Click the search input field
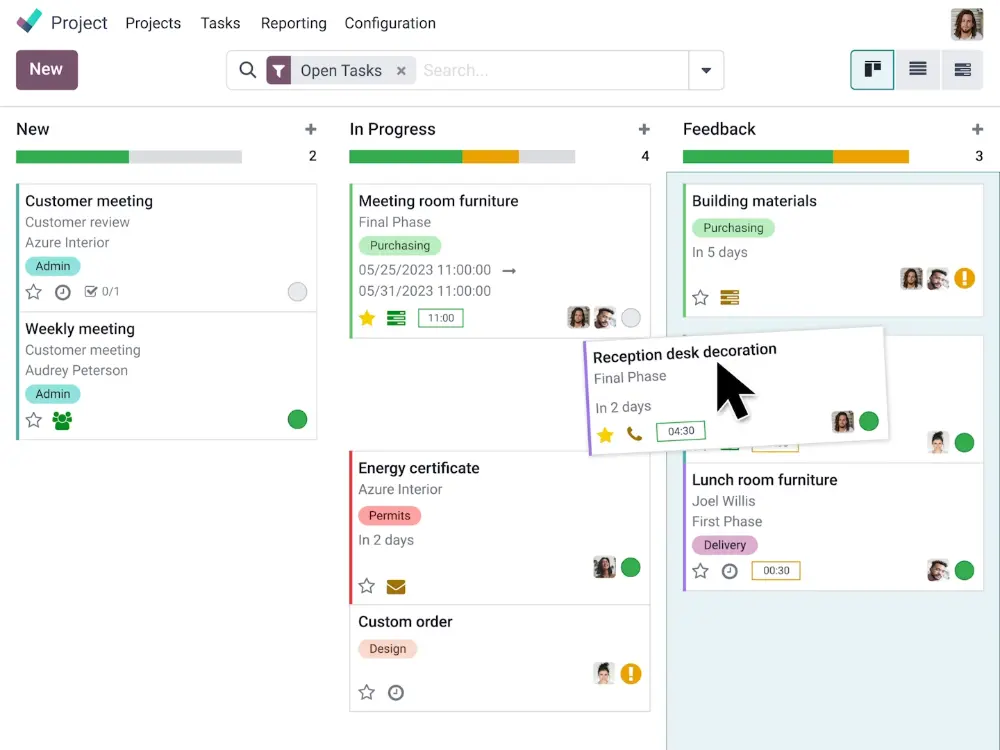The image size is (1000, 750). (x=550, y=71)
